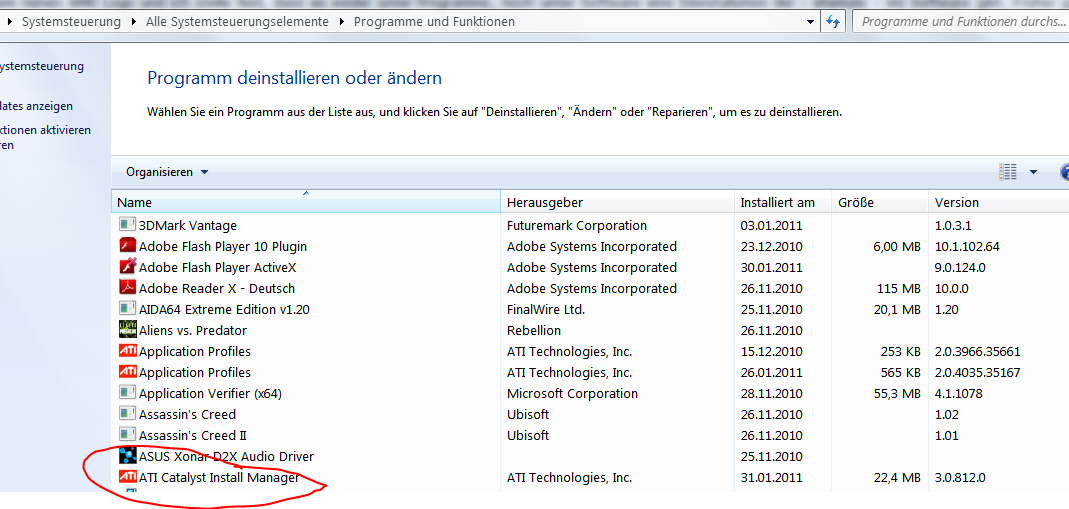Sort by the Installiert am column header
Image resolution: width=1069 pixels, height=509 pixels.
pyautogui.click(x=783, y=202)
